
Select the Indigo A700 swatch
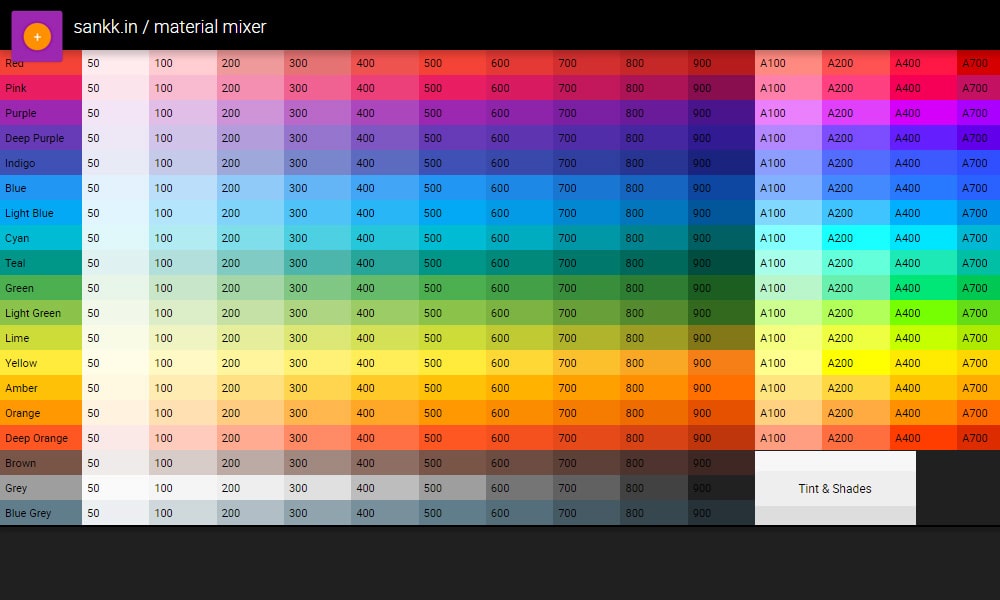[x=977, y=163]
